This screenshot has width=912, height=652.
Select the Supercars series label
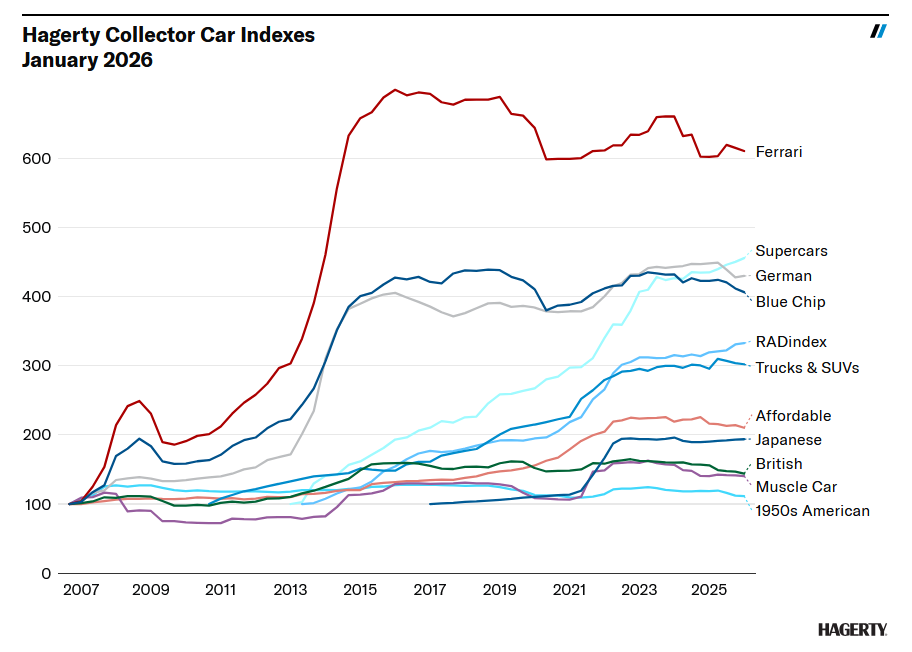(x=791, y=251)
